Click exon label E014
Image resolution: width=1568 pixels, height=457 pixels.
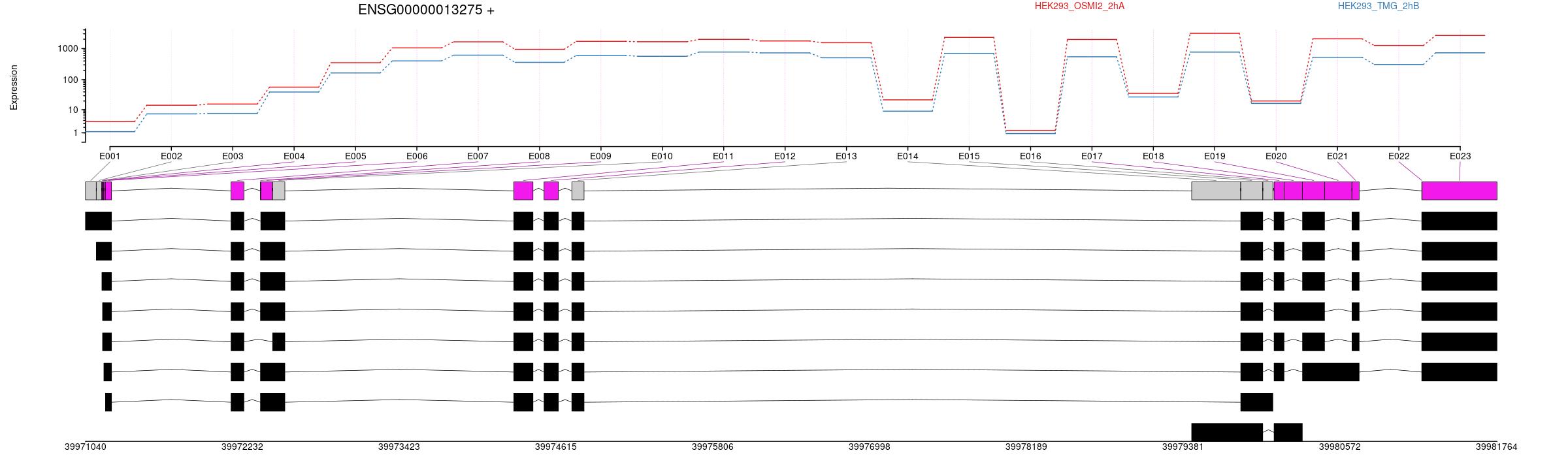pos(907,156)
